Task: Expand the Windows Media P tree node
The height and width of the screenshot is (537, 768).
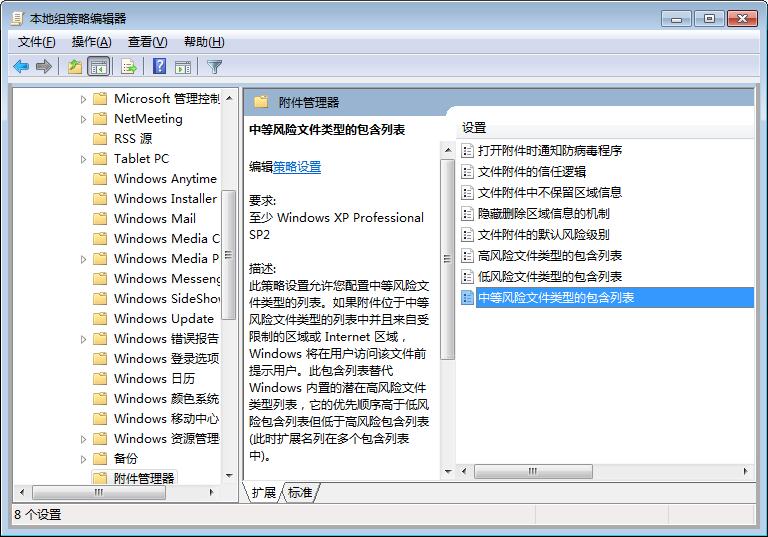Action: click(83, 259)
